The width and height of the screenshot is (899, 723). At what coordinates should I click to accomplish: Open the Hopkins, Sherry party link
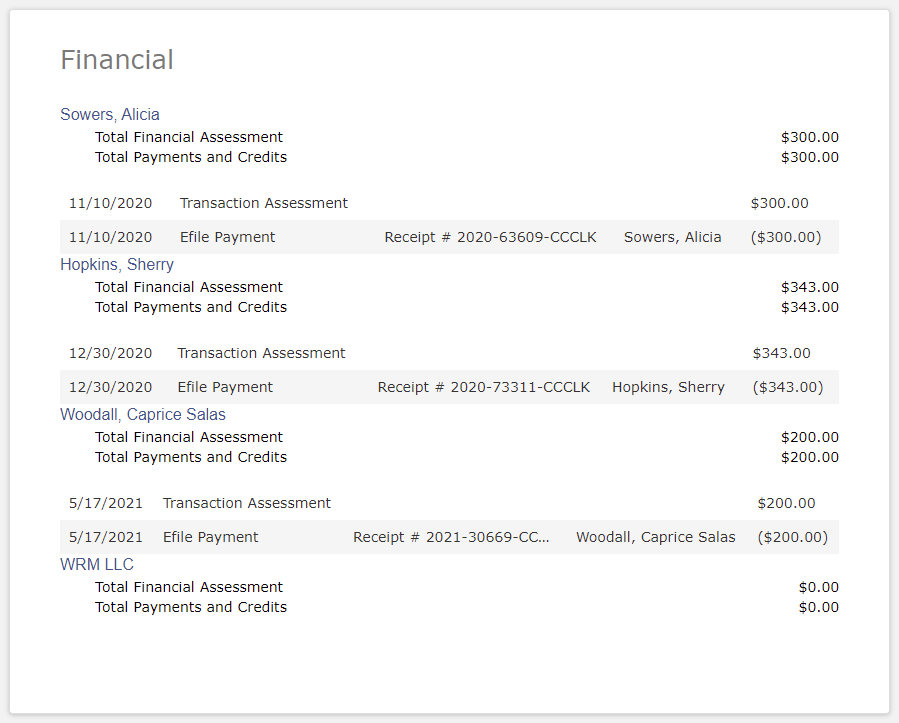pos(117,264)
